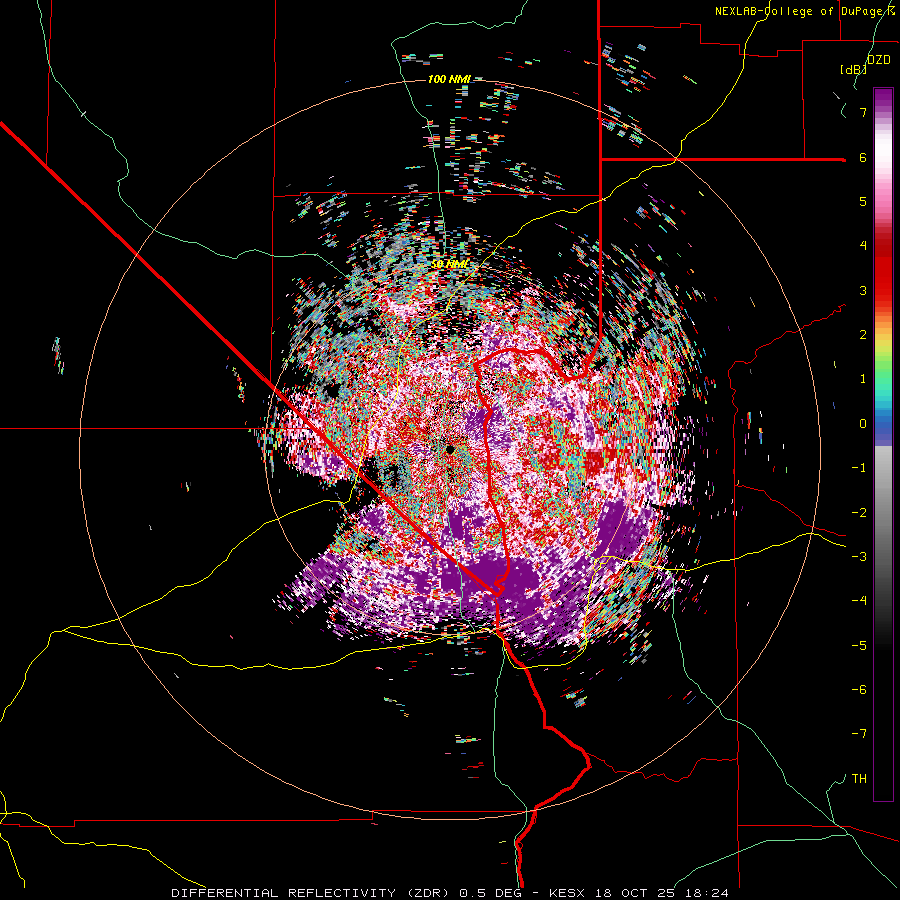Click the legend value 6

[x=863, y=157]
